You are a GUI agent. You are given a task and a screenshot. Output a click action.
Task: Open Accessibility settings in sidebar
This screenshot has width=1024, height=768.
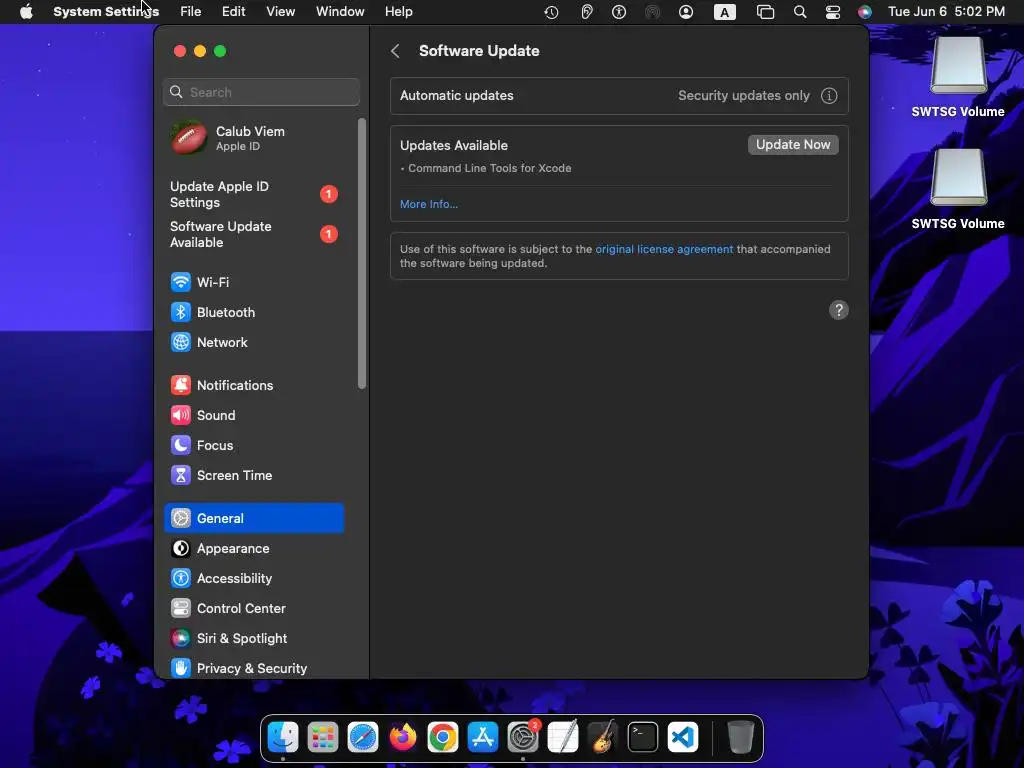coord(253,579)
